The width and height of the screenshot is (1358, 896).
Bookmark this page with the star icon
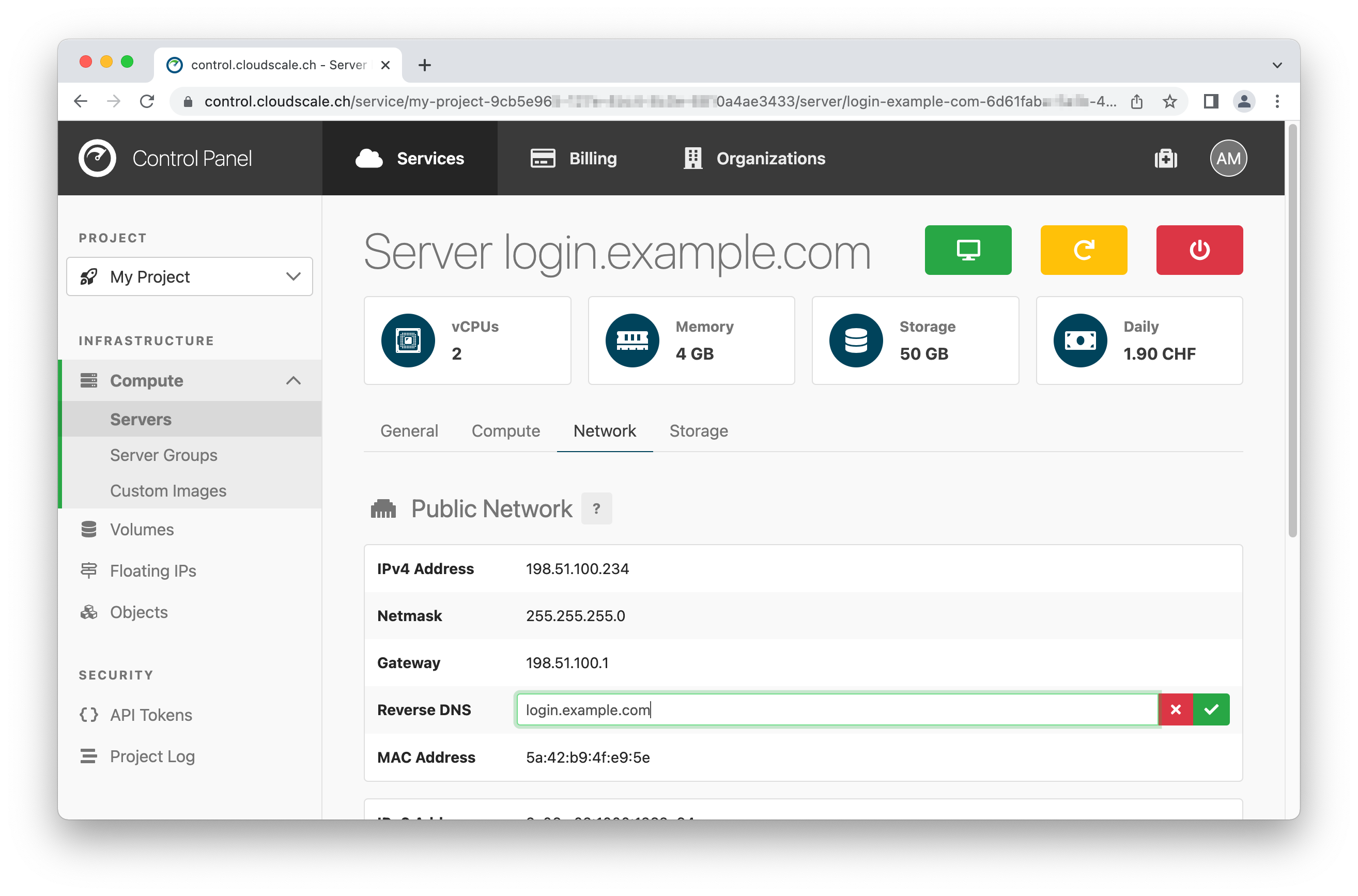(1169, 102)
